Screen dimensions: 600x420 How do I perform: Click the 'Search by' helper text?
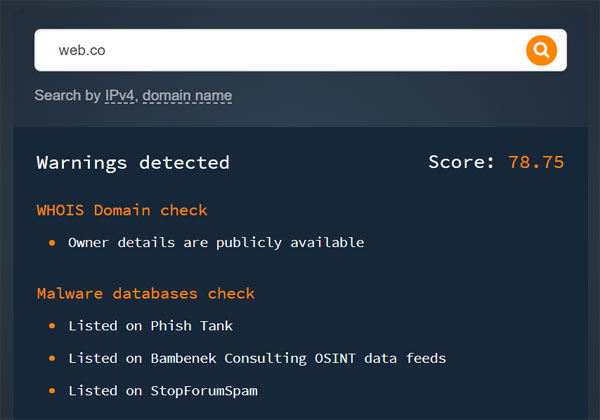pos(67,96)
